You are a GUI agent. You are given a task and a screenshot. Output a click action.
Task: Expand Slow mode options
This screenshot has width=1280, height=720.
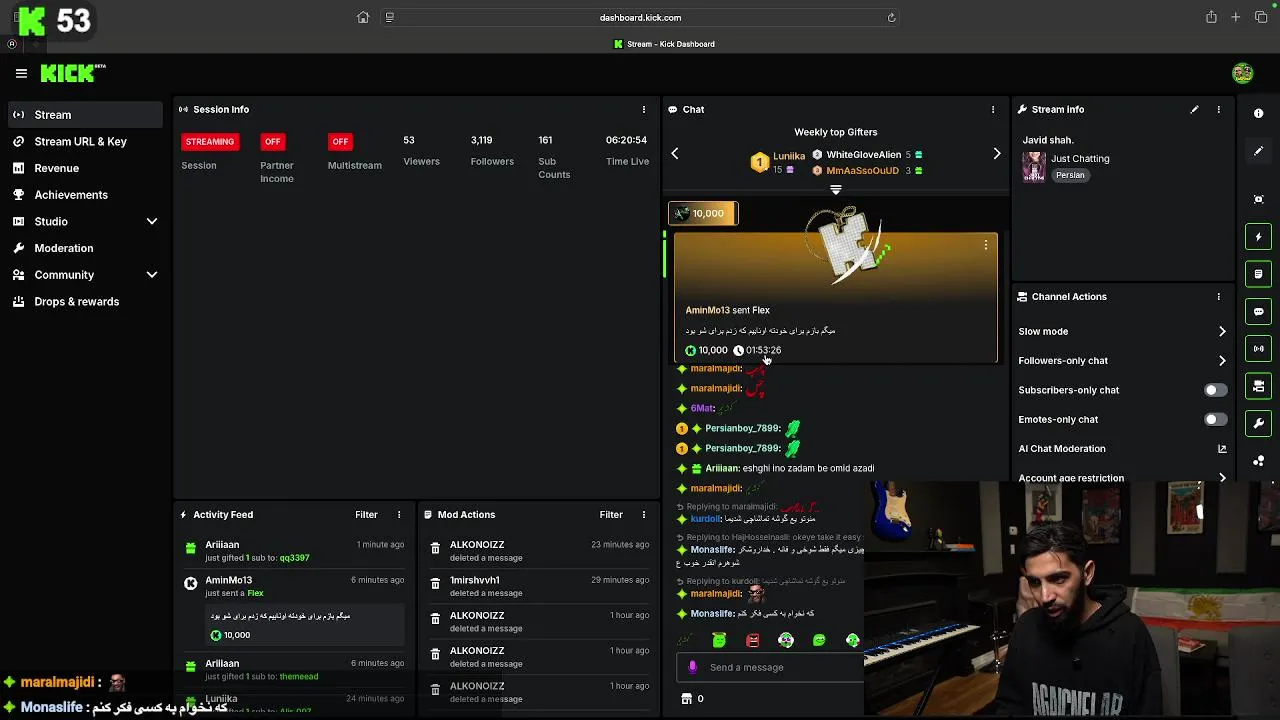(1222, 331)
